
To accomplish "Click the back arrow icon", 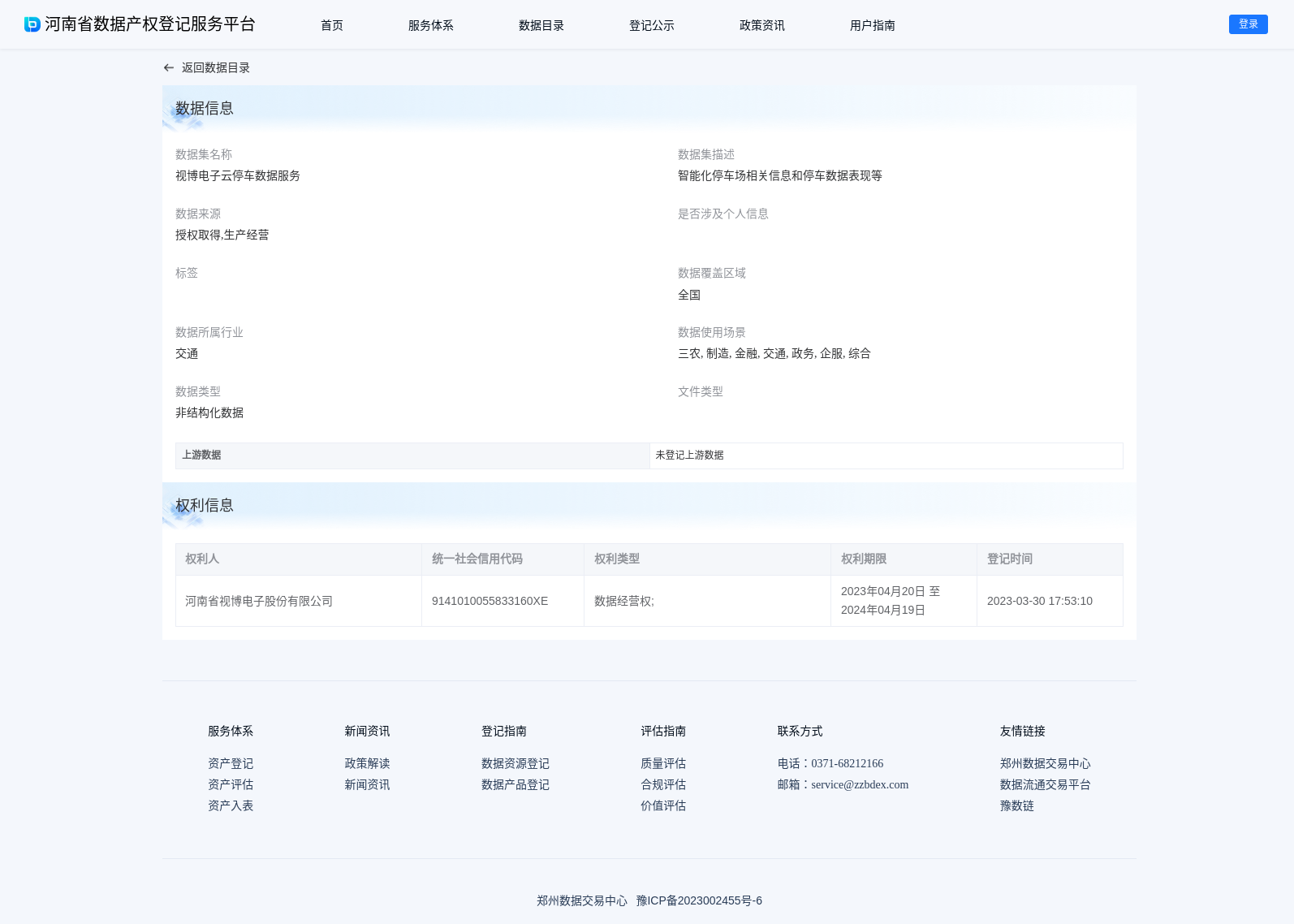I will click(x=169, y=68).
